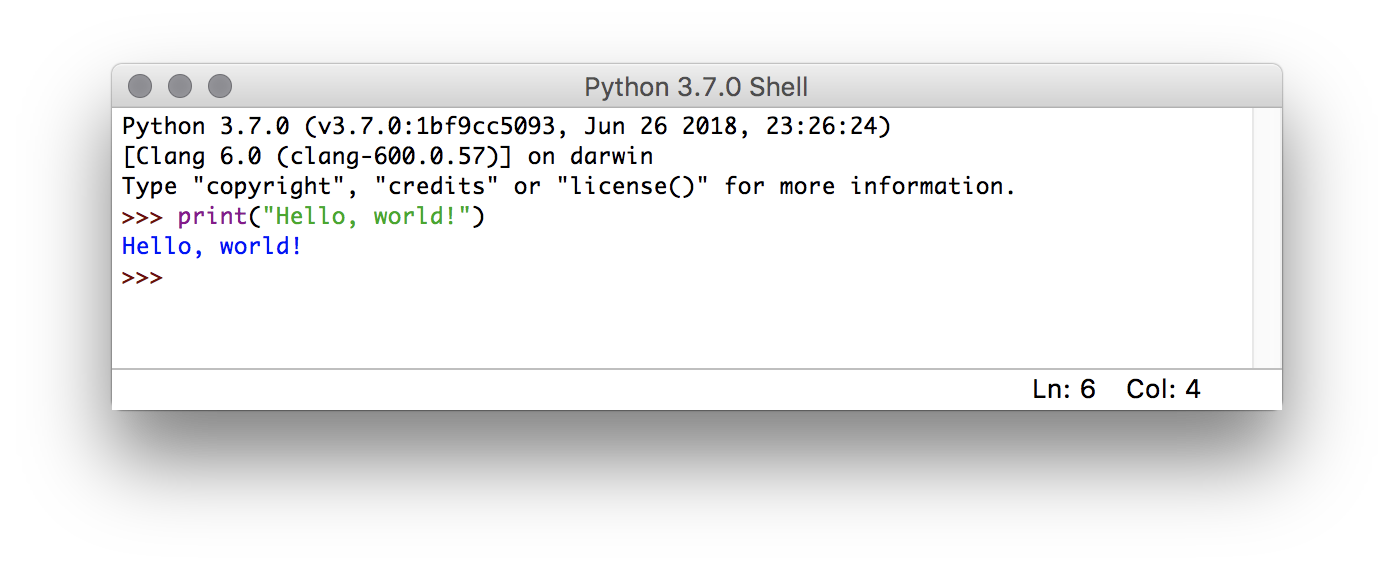1394x570 pixels.
Task: Click the red close window button
Action: 140,87
